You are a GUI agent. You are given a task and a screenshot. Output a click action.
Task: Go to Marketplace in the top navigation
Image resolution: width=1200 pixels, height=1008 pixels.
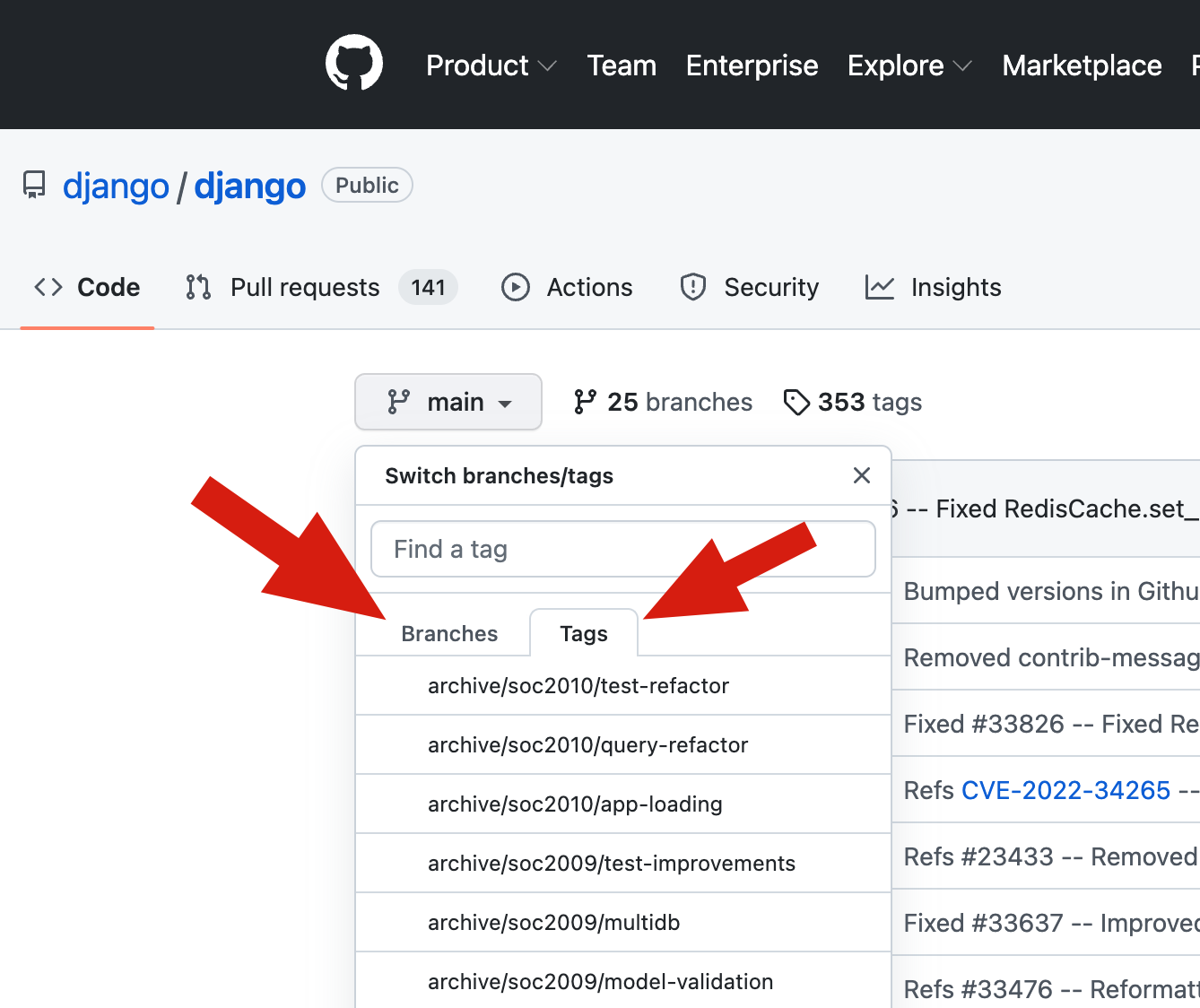pyautogui.click(x=1082, y=65)
